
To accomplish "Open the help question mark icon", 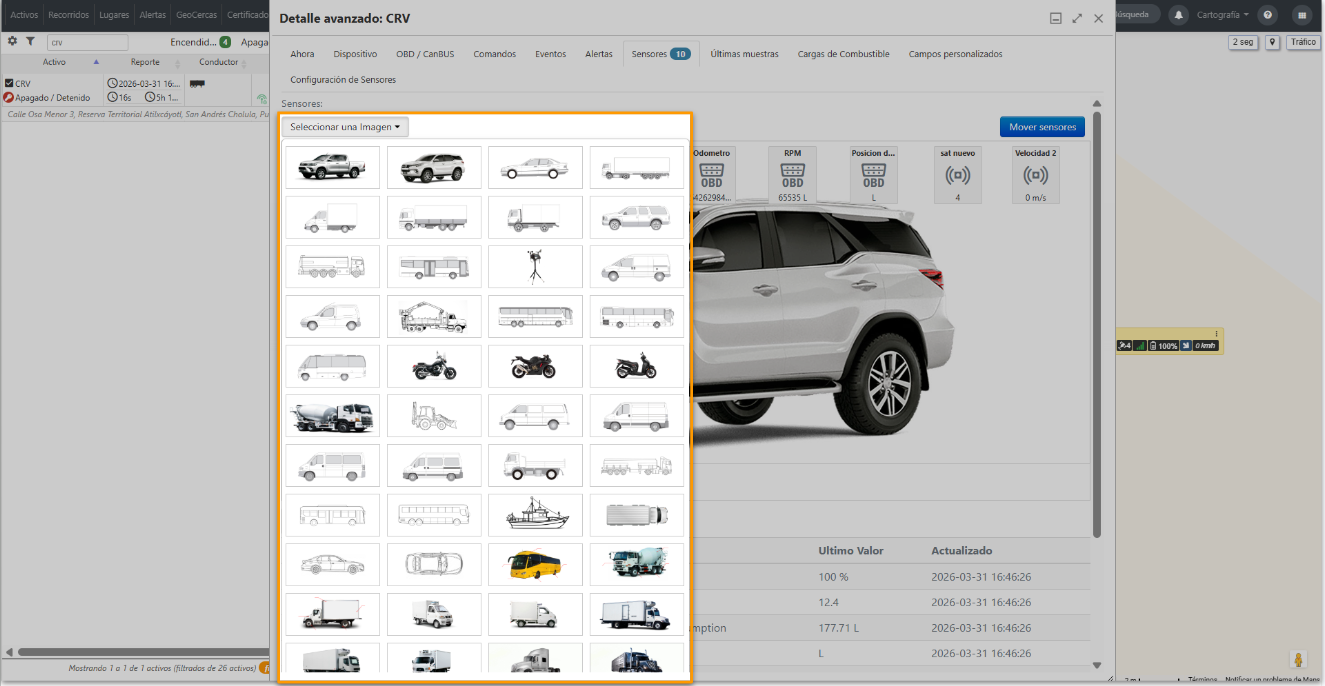I will [x=1268, y=15].
